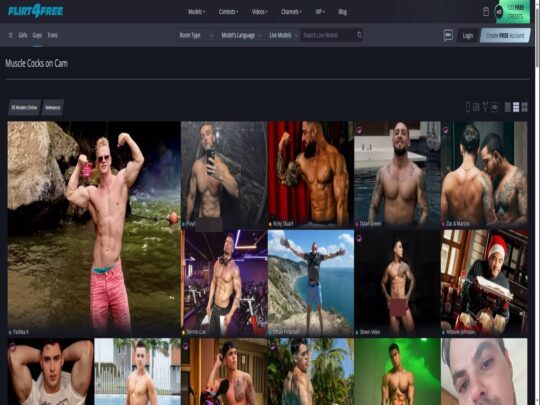Viewport: 540px width, 405px height.
Task: Switch to the Trans tab
Action: pos(52,35)
